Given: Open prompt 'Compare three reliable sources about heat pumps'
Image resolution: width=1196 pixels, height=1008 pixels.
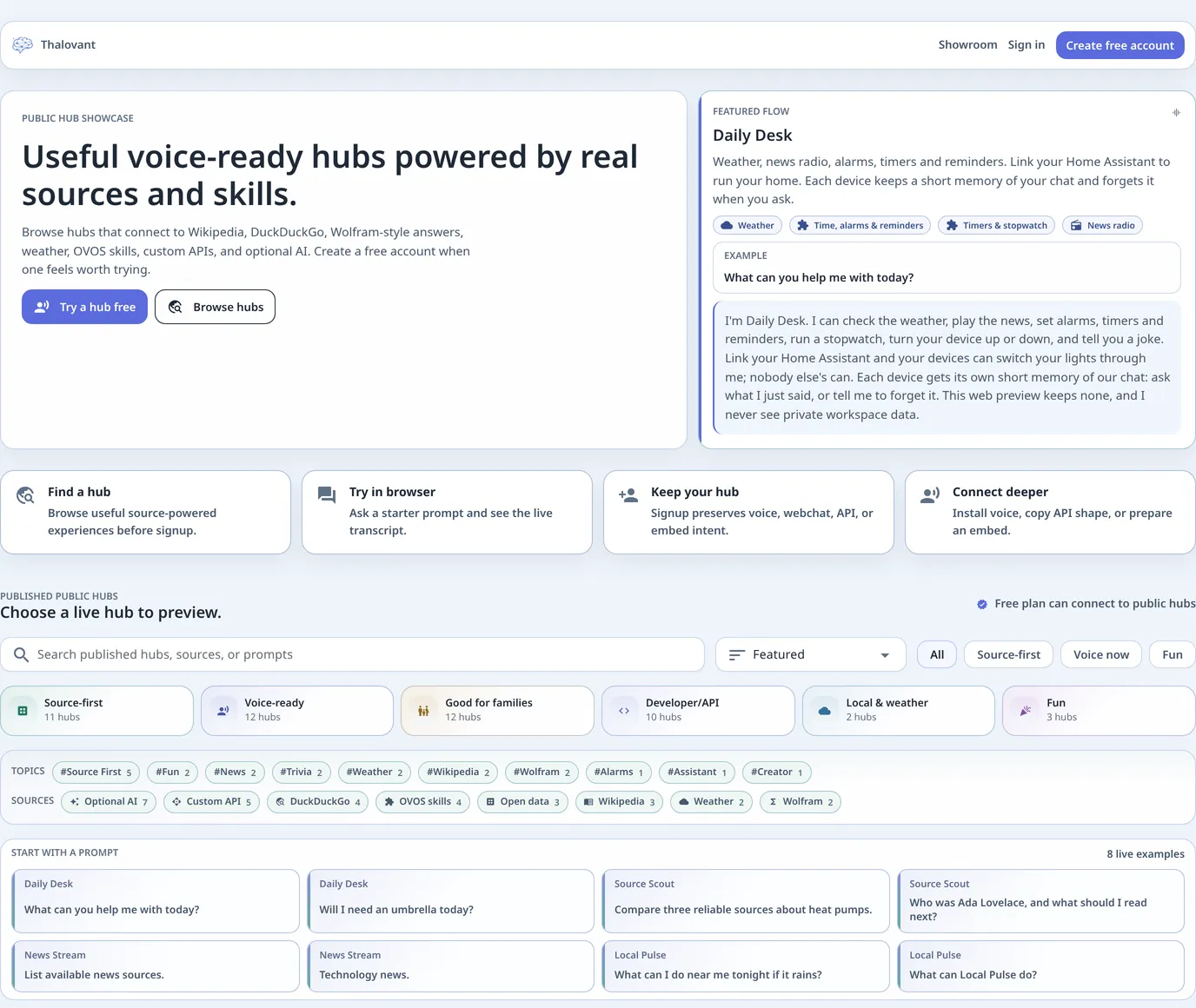Looking at the screenshot, I should pos(746,901).
